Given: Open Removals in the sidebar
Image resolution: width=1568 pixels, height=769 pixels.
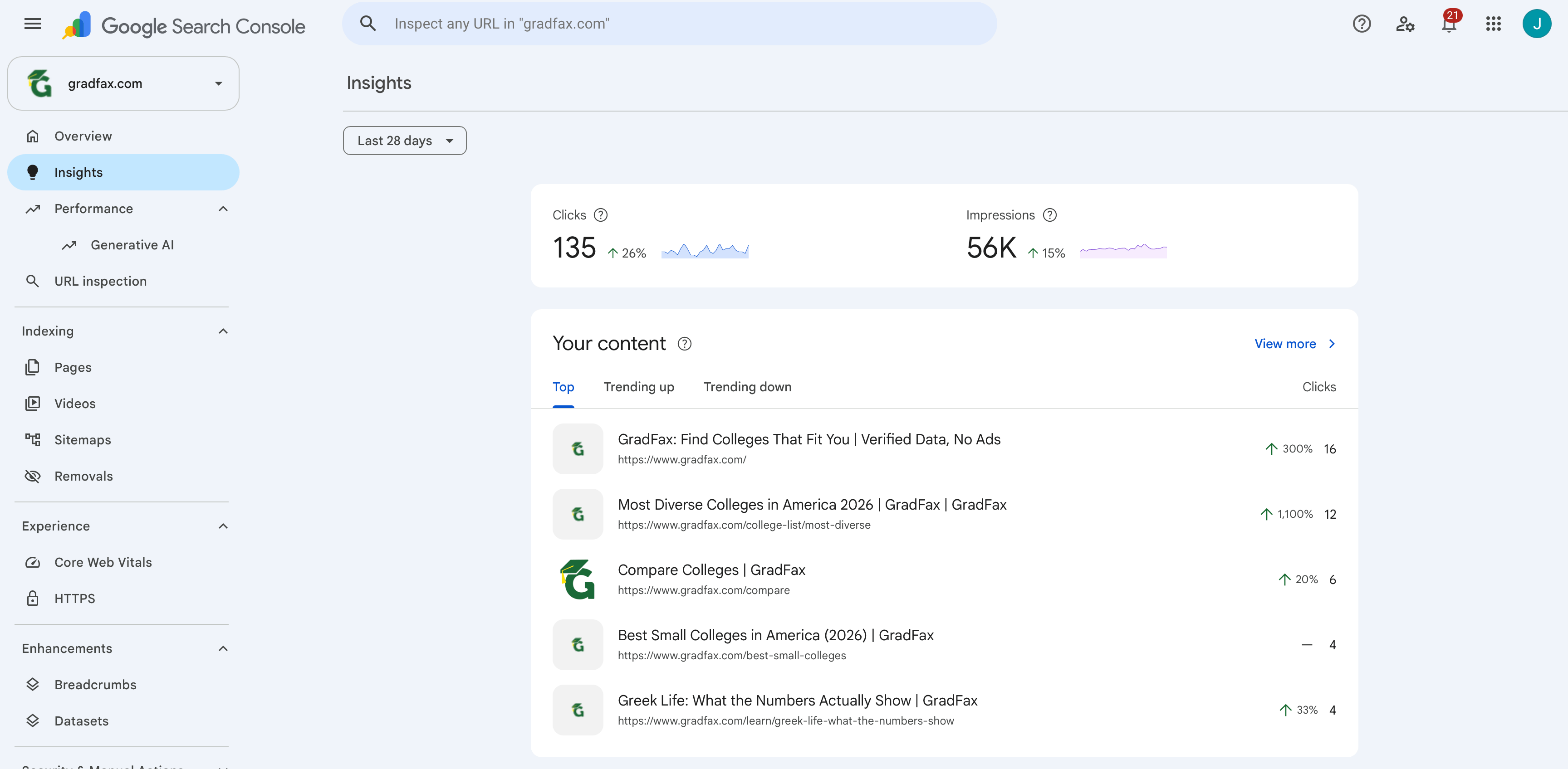Looking at the screenshot, I should (123, 476).
